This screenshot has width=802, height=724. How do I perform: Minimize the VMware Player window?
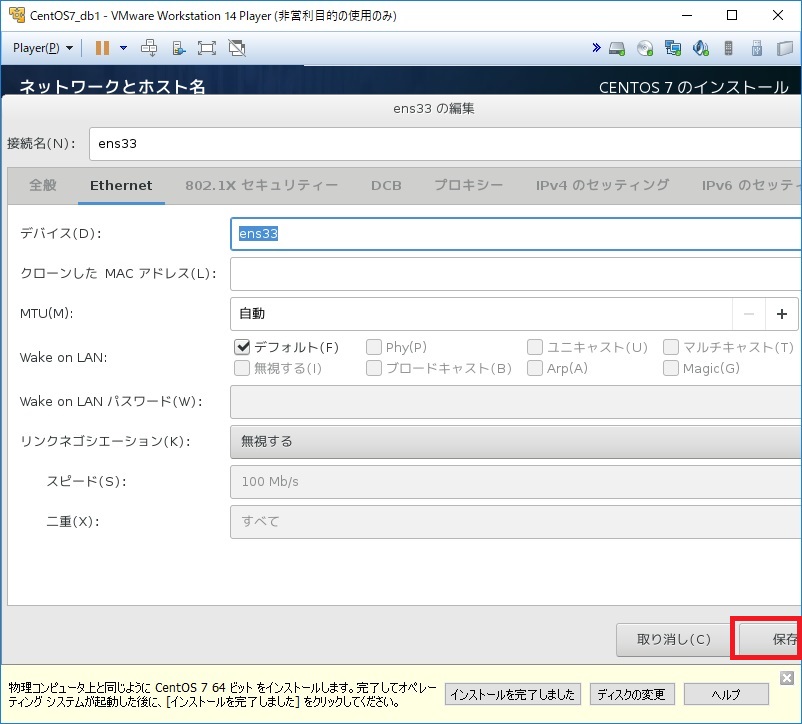(687, 15)
